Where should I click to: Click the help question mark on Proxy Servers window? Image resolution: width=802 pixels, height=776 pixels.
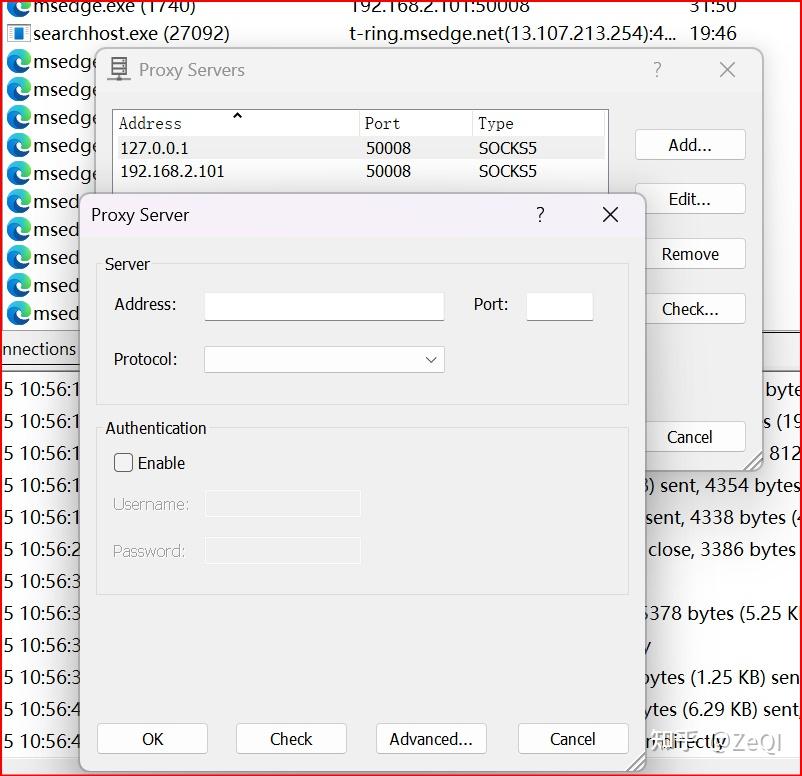(x=657, y=70)
